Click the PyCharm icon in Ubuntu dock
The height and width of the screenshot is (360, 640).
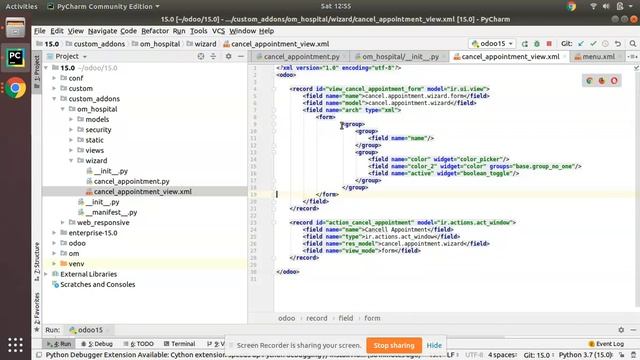pos(16,58)
